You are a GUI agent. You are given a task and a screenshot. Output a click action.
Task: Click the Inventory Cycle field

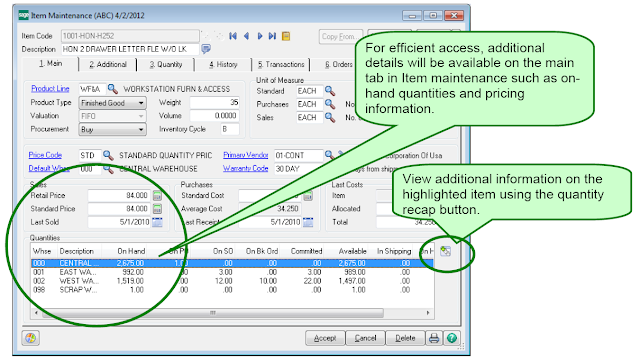tap(230, 129)
